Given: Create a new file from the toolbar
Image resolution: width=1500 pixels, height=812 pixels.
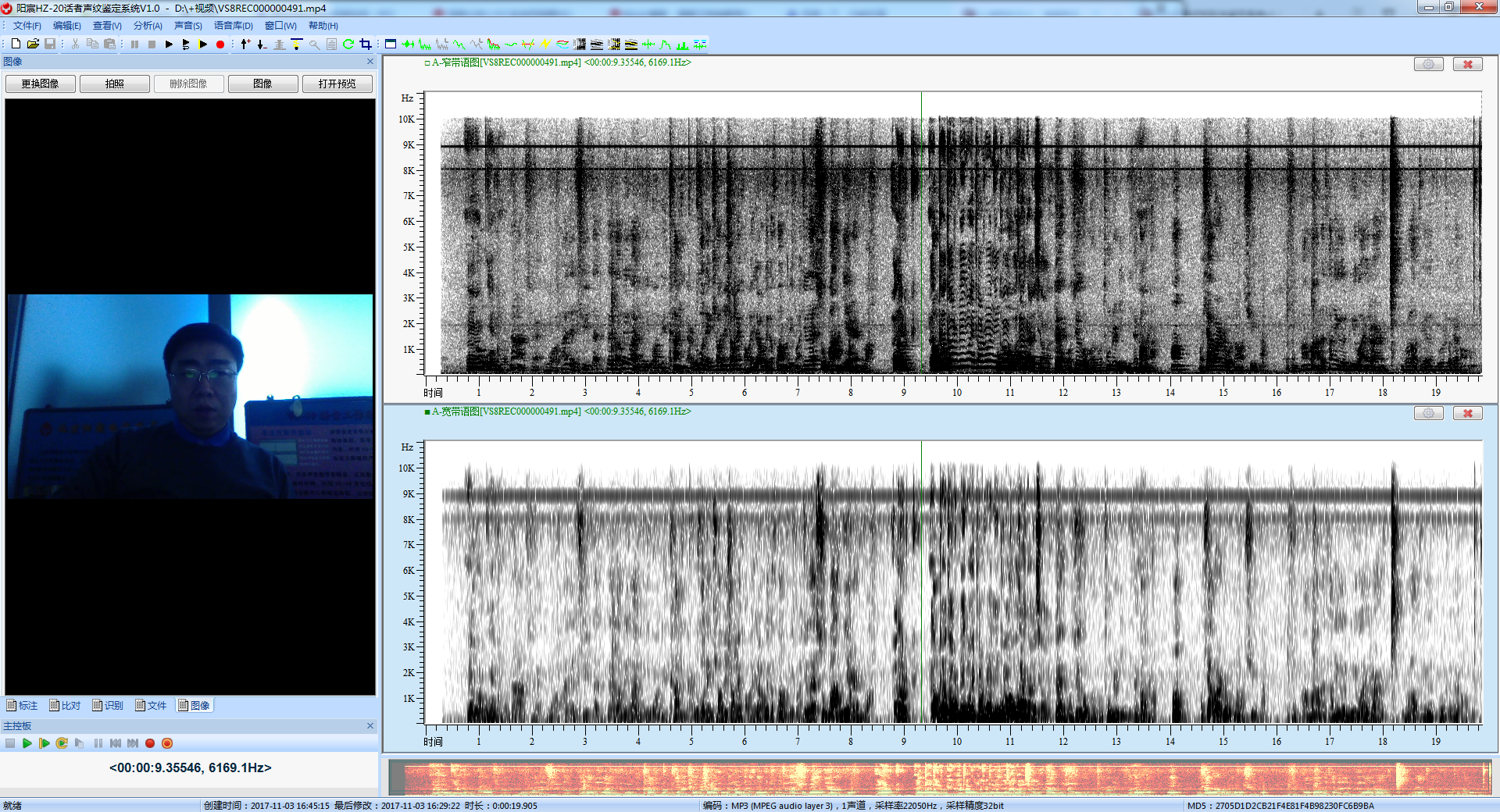Looking at the screenshot, I should click(16, 45).
